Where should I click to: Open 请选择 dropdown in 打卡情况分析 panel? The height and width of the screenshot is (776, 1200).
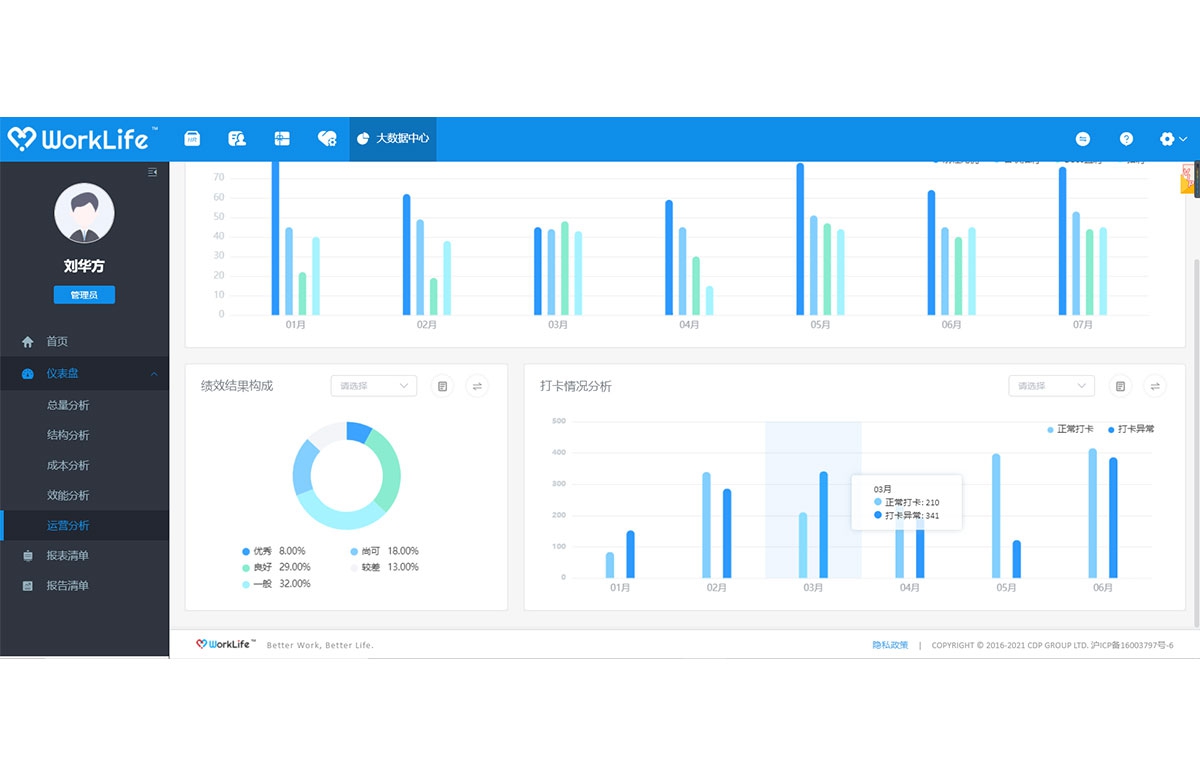pyautogui.click(x=1051, y=386)
